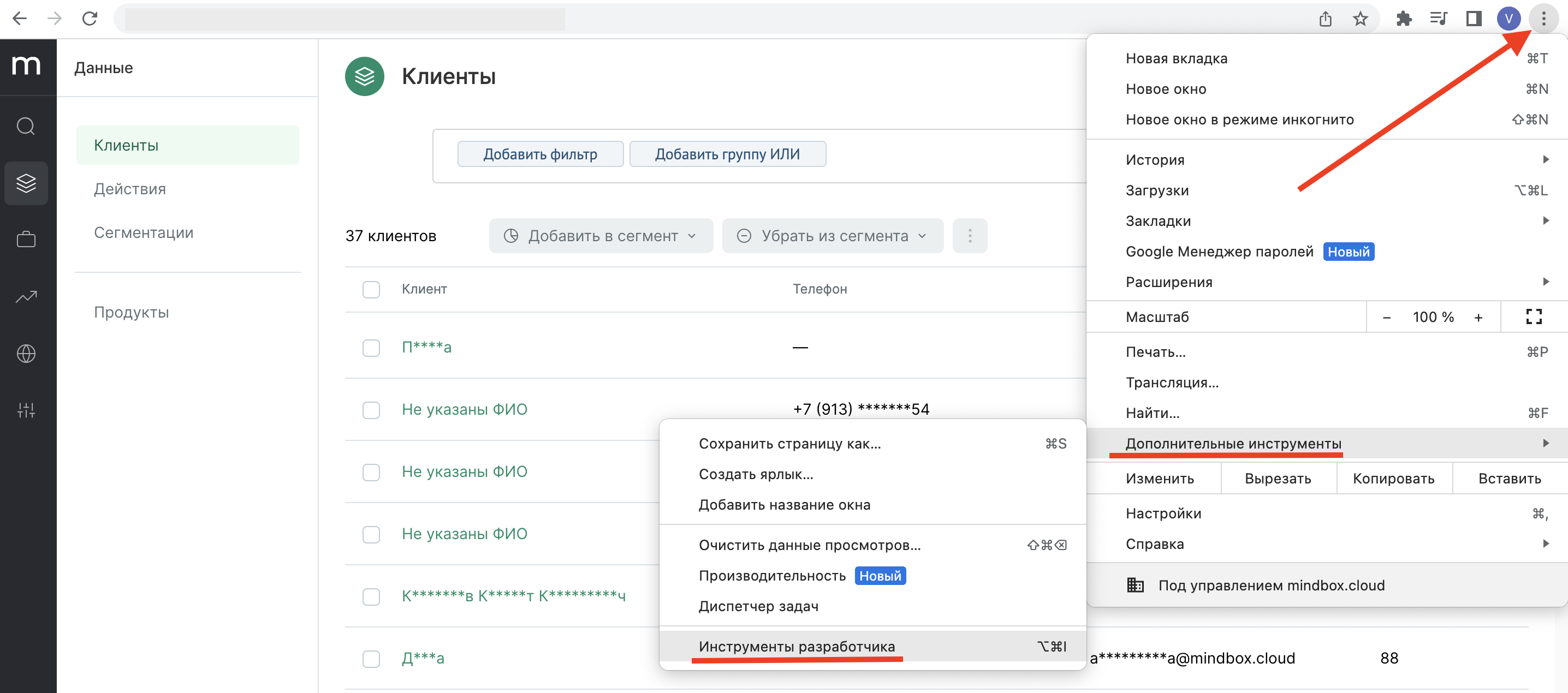The image size is (1568, 693).
Task: Open Загрузки from the menu
Action: pyautogui.click(x=1327, y=190)
